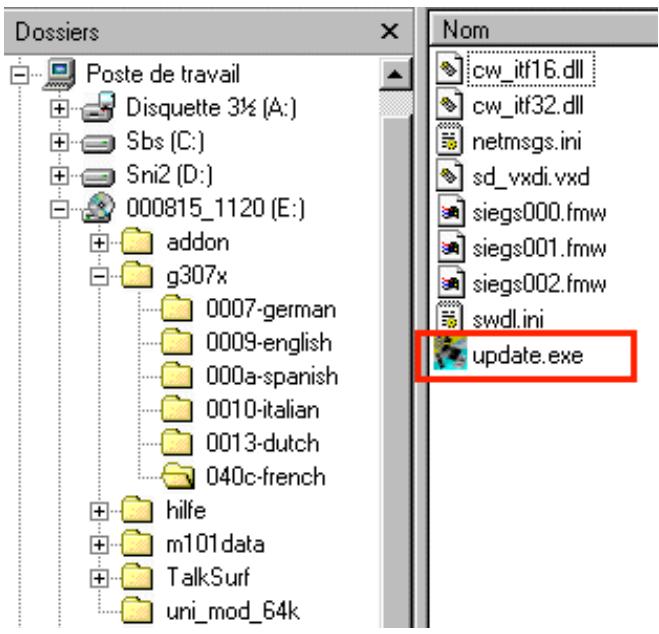Click the Sni2 (D:) hard drive icon
Viewport: 659px width, 634px height.
pos(98,176)
